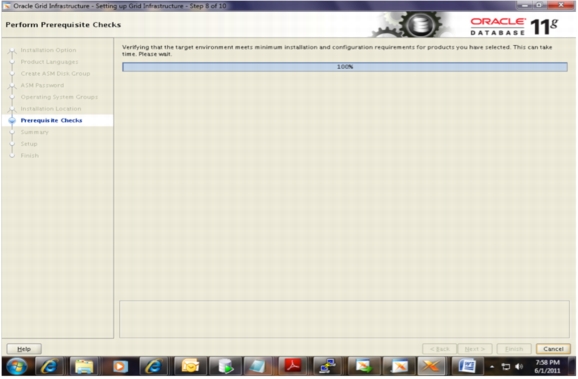Open the window icon with green arrow in taskbar
The image size is (578, 379).
pos(364,367)
